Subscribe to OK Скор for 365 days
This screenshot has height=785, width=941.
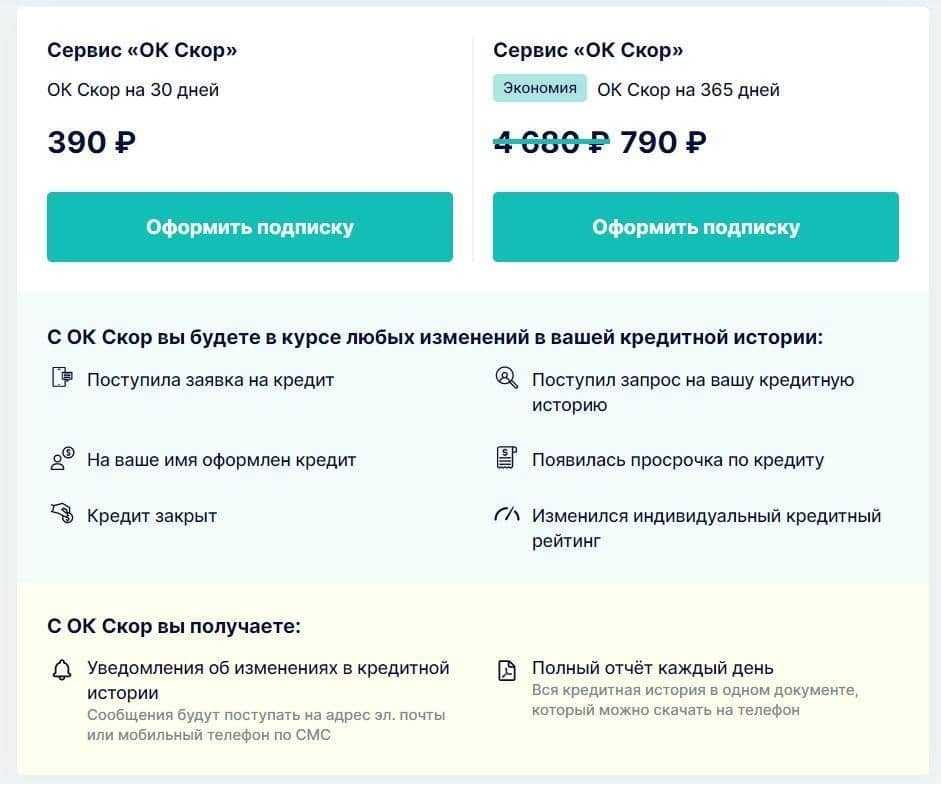[695, 227]
